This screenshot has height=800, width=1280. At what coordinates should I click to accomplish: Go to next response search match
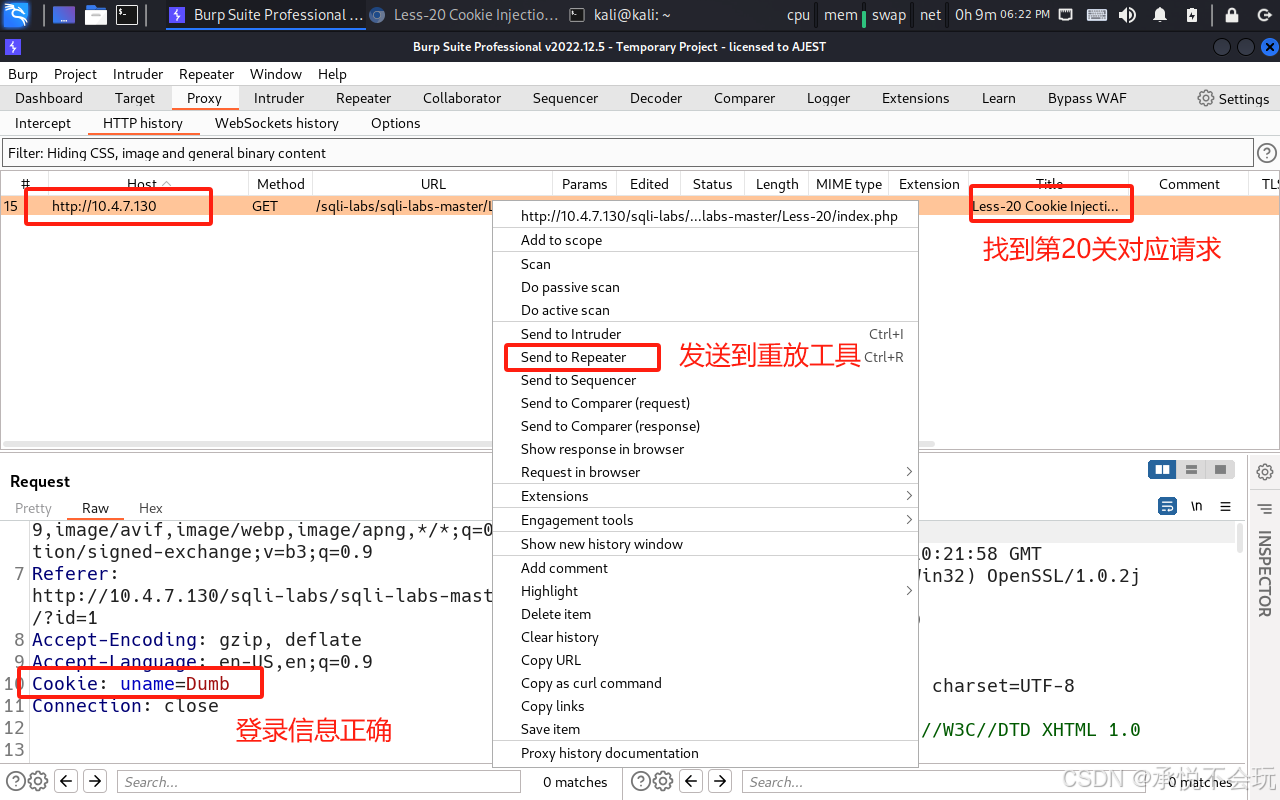point(719,781)
